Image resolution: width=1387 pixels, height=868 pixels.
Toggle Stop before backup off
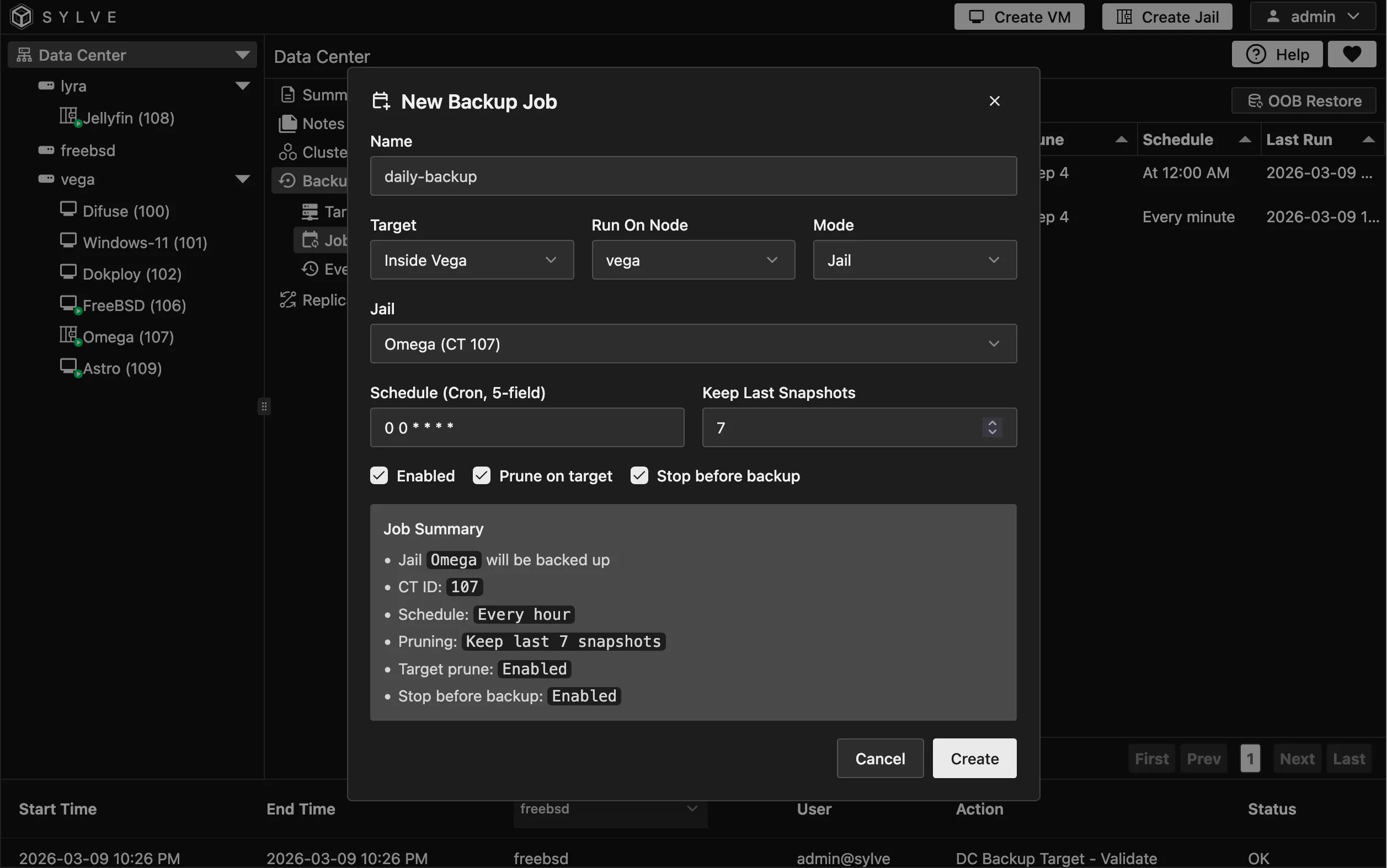coord(639,475)
